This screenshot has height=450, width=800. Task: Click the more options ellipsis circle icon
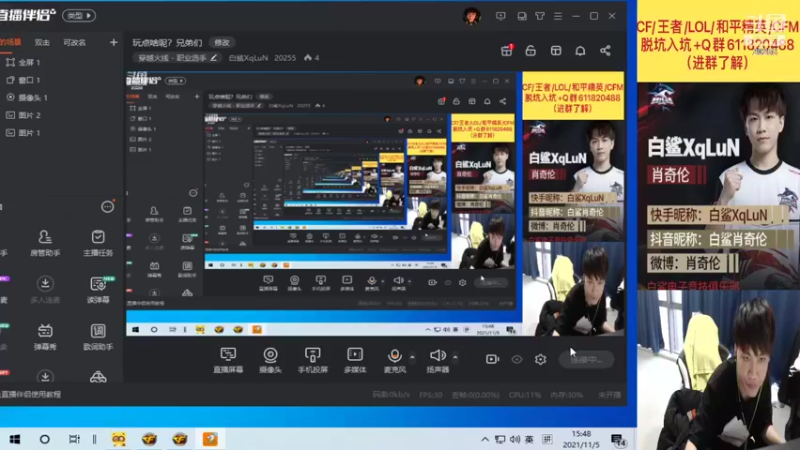tap(107, 207)
